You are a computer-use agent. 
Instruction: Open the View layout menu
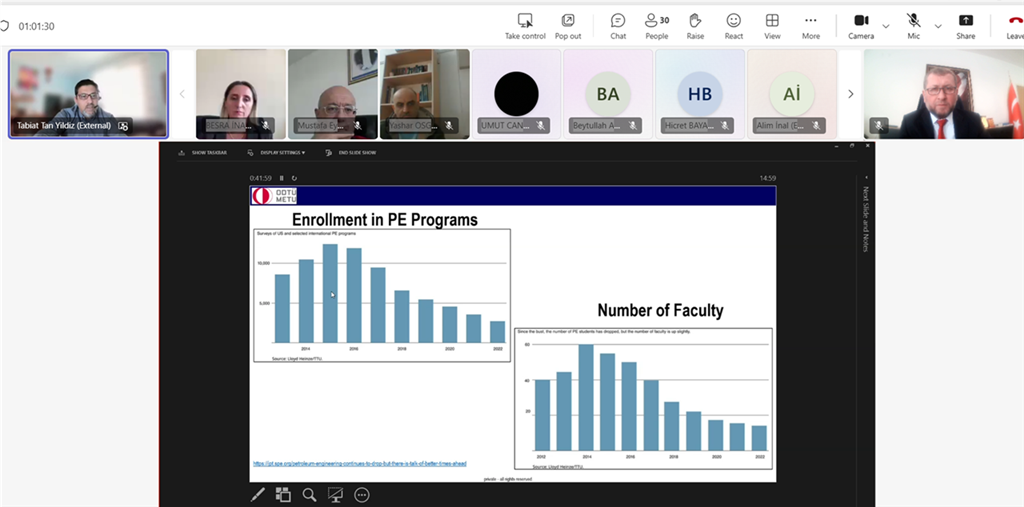coord(772,26)
